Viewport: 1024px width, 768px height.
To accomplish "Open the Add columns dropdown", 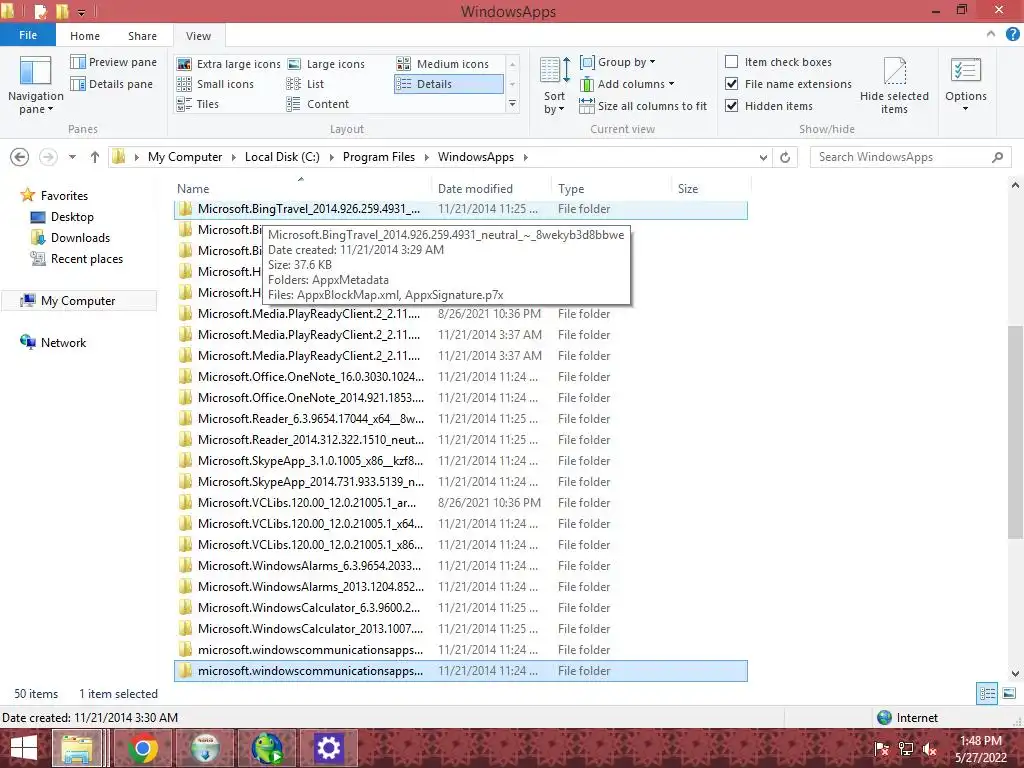I will [x=627, y=84].
